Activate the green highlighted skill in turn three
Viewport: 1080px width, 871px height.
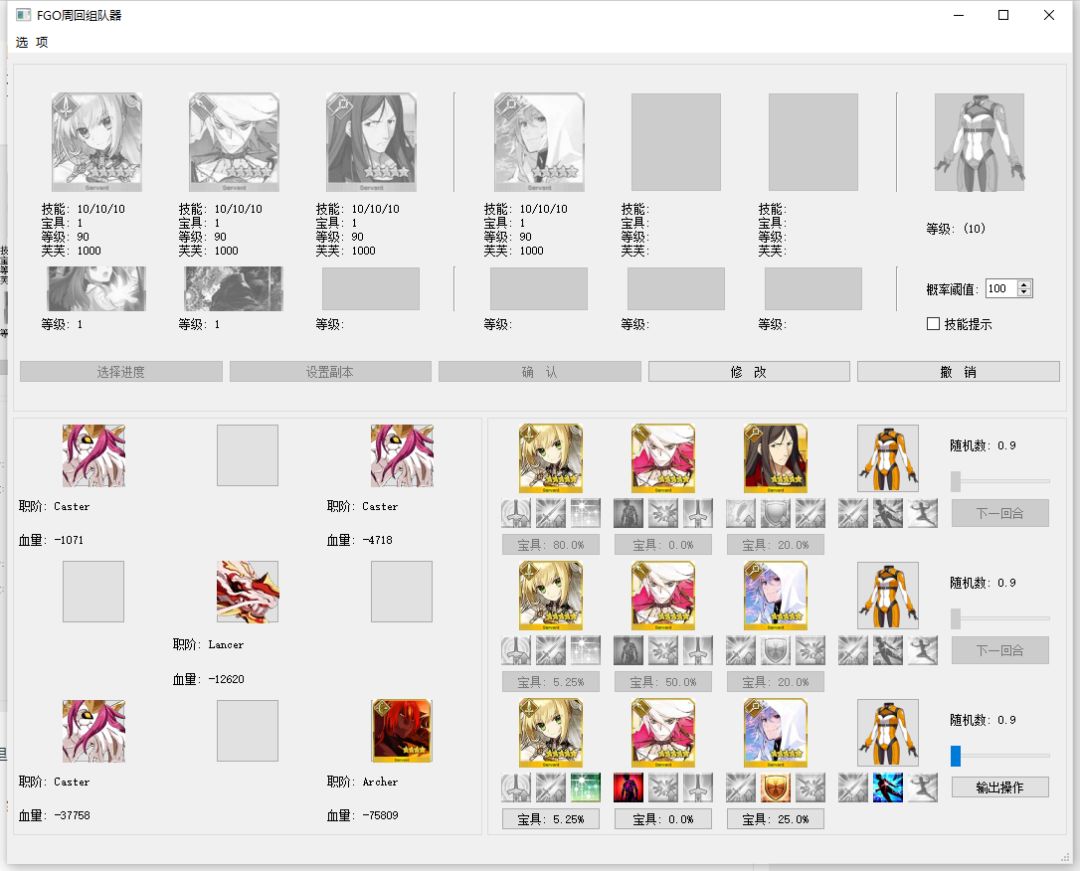tap(585, 788)
